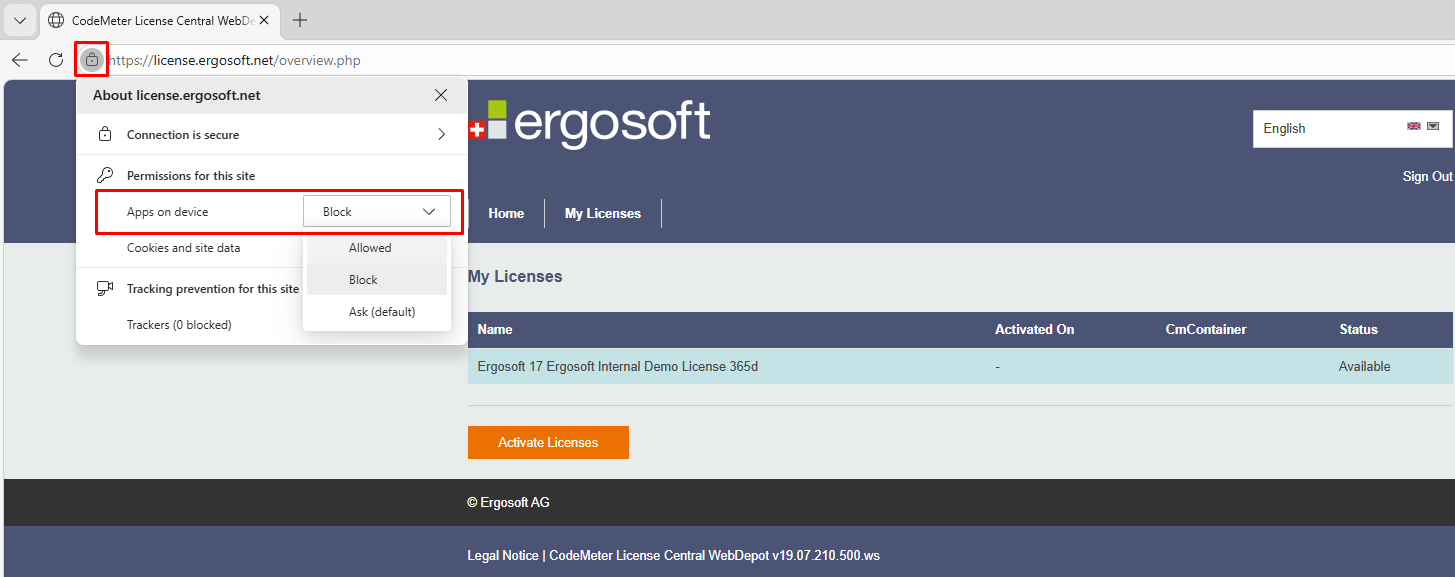Choose Block in the permission list
The height and width of the screenshot is (577, 1455).
(x=377, y=280)
